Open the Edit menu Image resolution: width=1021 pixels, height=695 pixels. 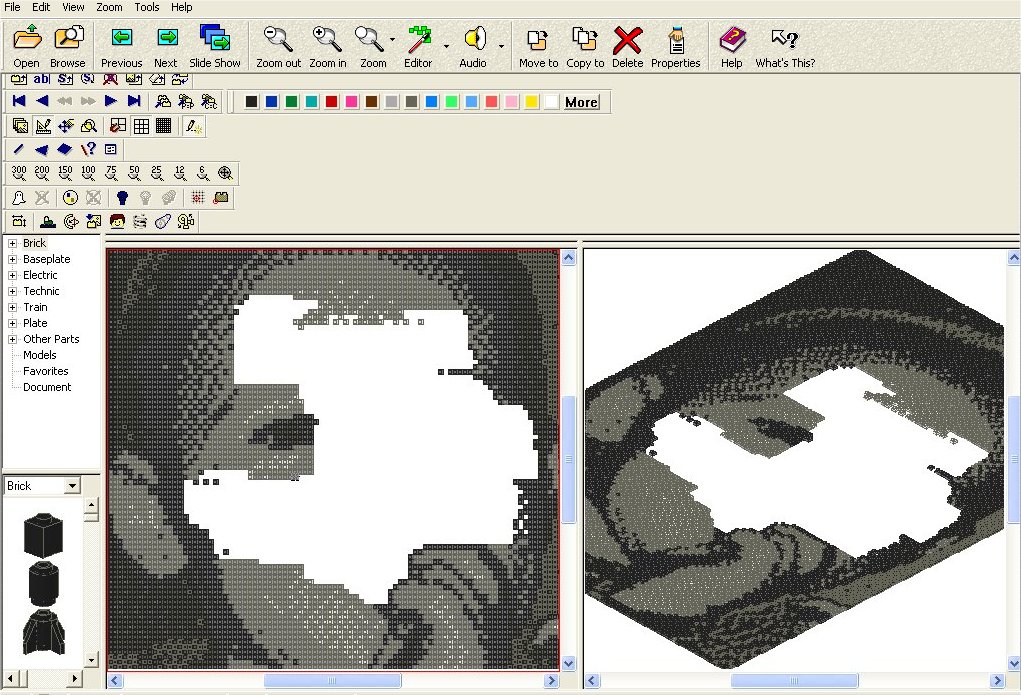tap(41, 7)
